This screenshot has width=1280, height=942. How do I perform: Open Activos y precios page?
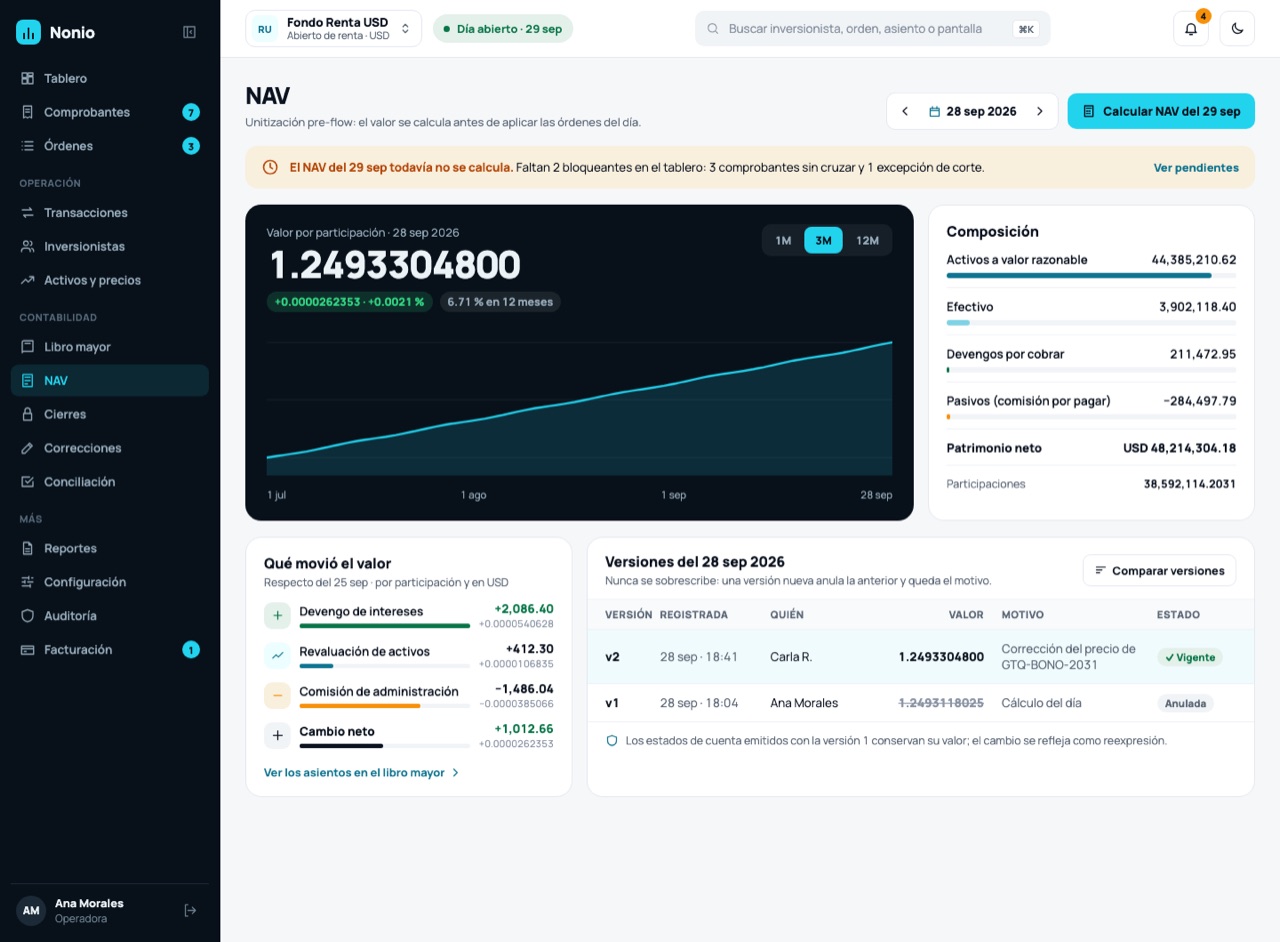click(110, 280)
